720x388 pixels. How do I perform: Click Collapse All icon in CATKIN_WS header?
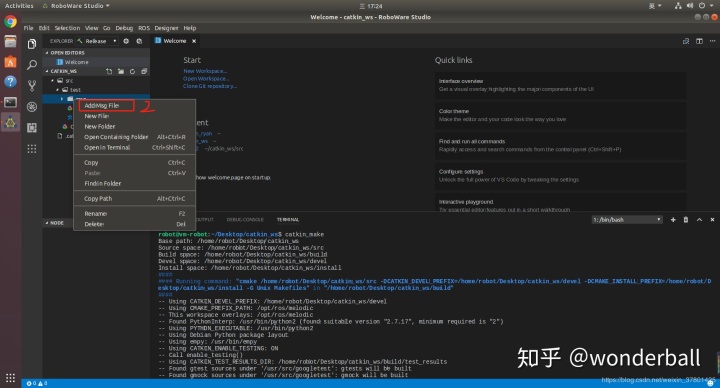click(x=144, y=71)
